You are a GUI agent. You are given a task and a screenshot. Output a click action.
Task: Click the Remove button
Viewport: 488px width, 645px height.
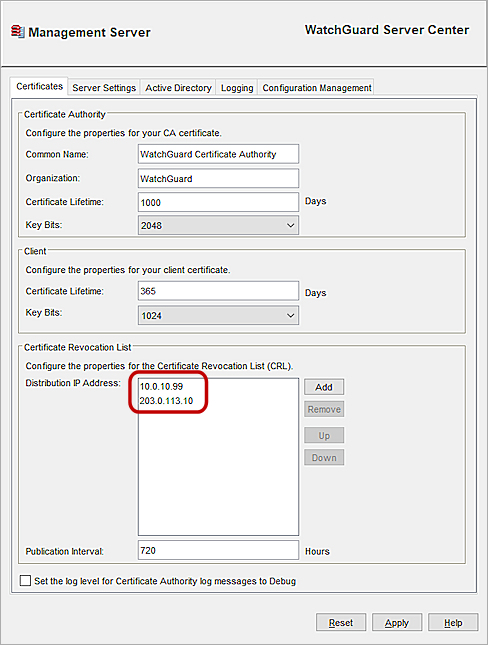point(324,409)
